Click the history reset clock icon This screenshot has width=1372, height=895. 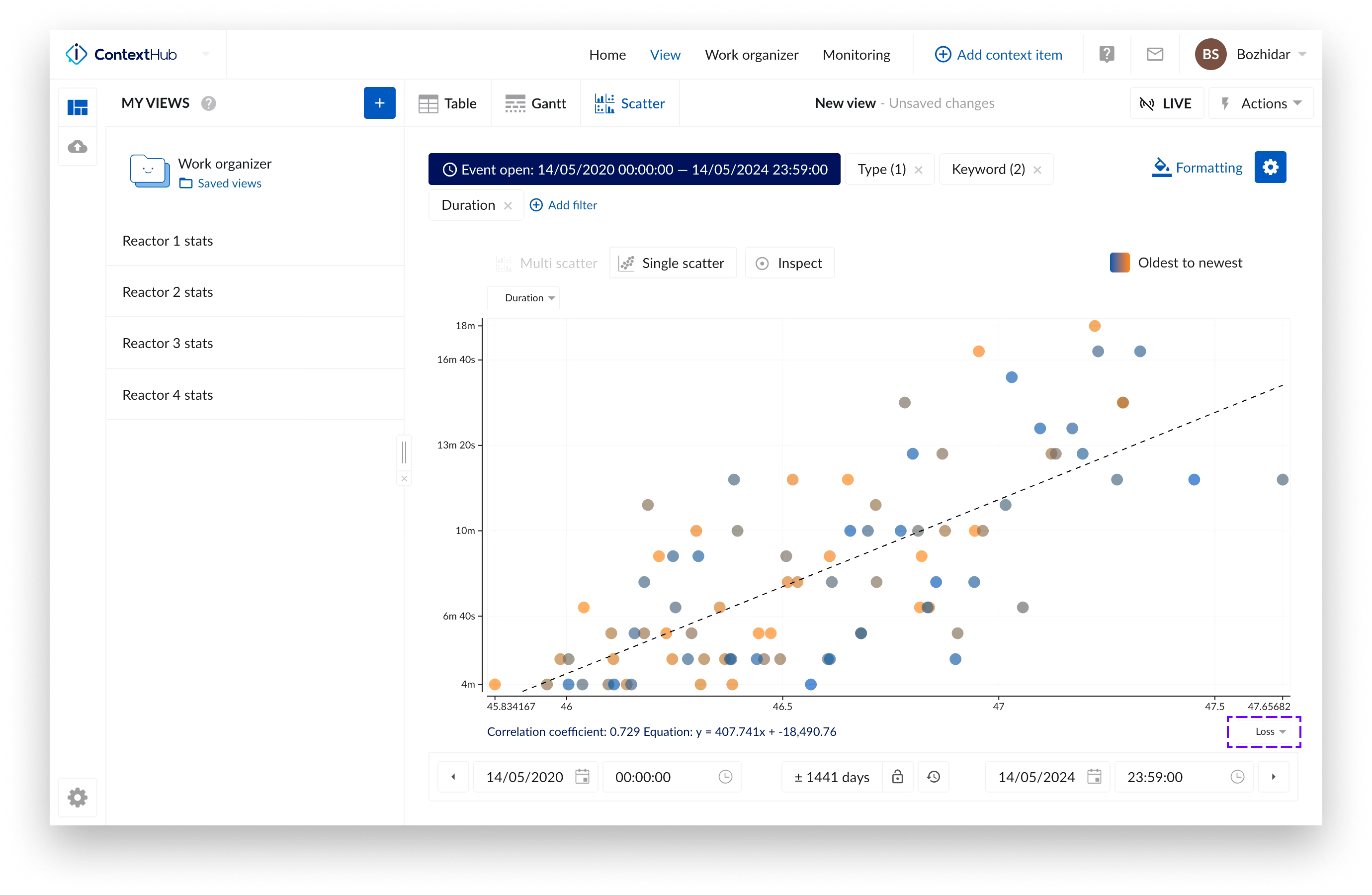pyautogui.click(x=933, y=777)
